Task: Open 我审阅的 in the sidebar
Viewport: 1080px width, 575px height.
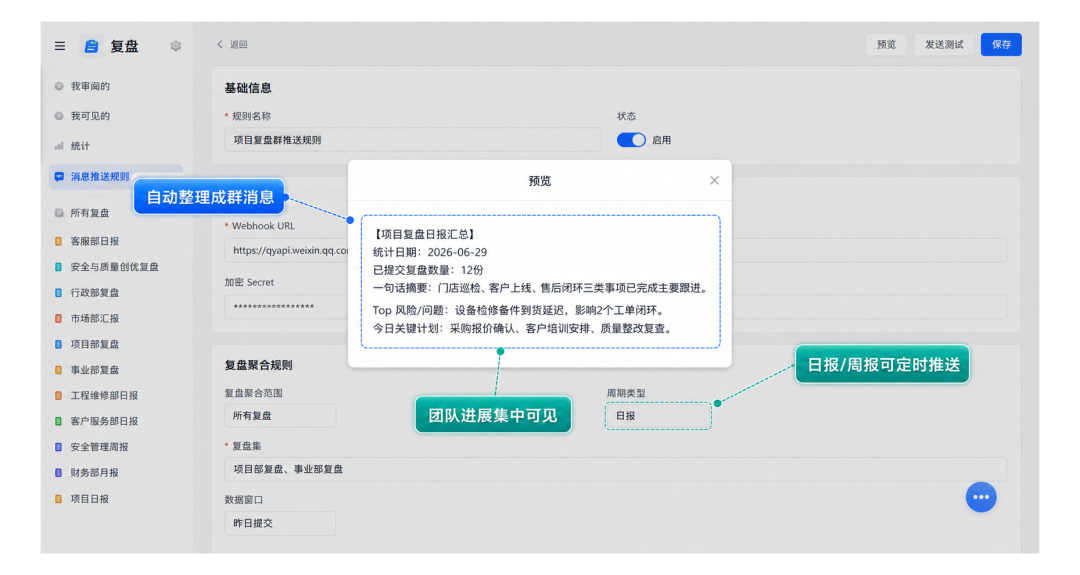Action: (x=90, y=86)
